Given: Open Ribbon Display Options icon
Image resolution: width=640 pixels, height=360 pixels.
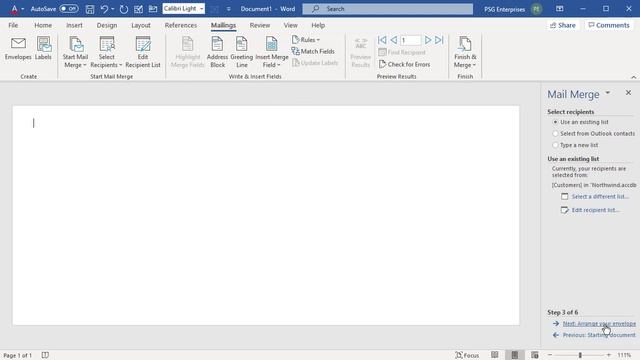Looking at the screenshot, I should click(560, 9).
